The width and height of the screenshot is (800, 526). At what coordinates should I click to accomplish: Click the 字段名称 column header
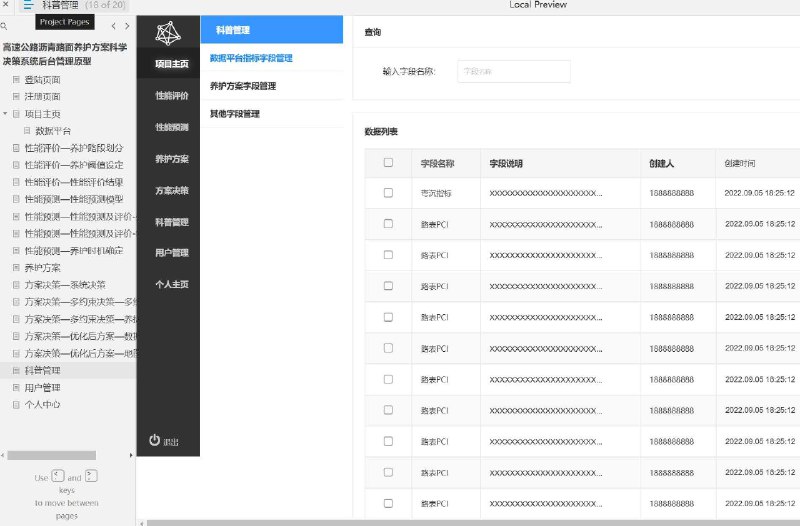(437, 163)
